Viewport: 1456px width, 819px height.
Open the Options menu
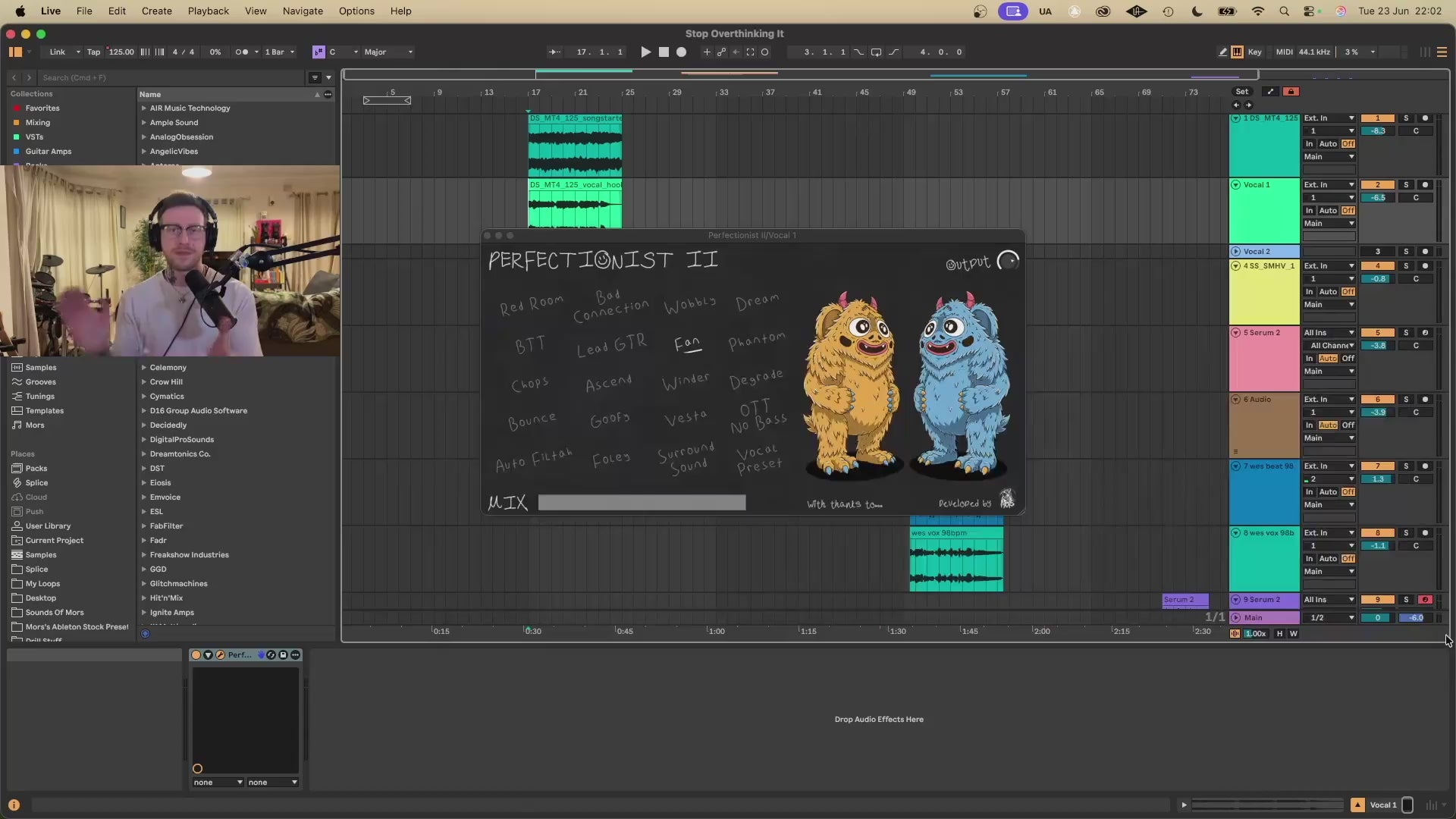(x=356, y=11)
